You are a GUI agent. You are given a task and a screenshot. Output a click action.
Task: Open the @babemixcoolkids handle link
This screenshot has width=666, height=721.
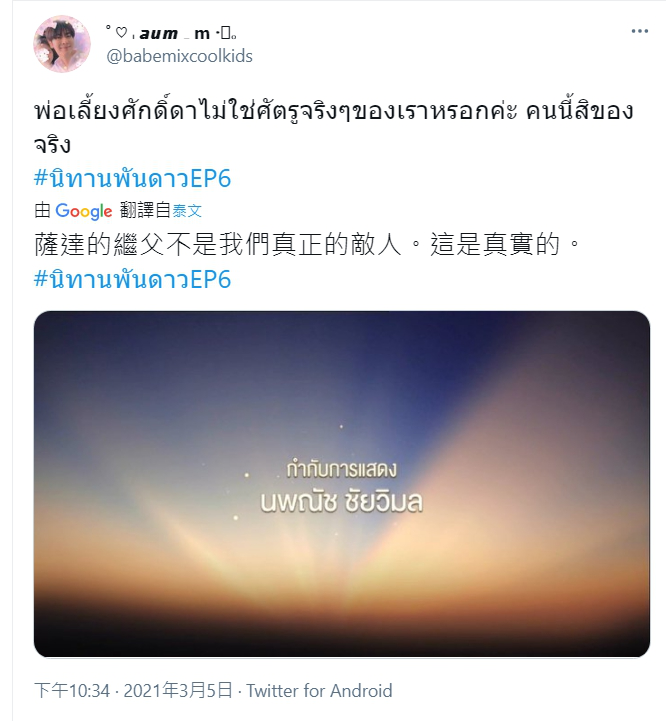[x=179, y=56]
